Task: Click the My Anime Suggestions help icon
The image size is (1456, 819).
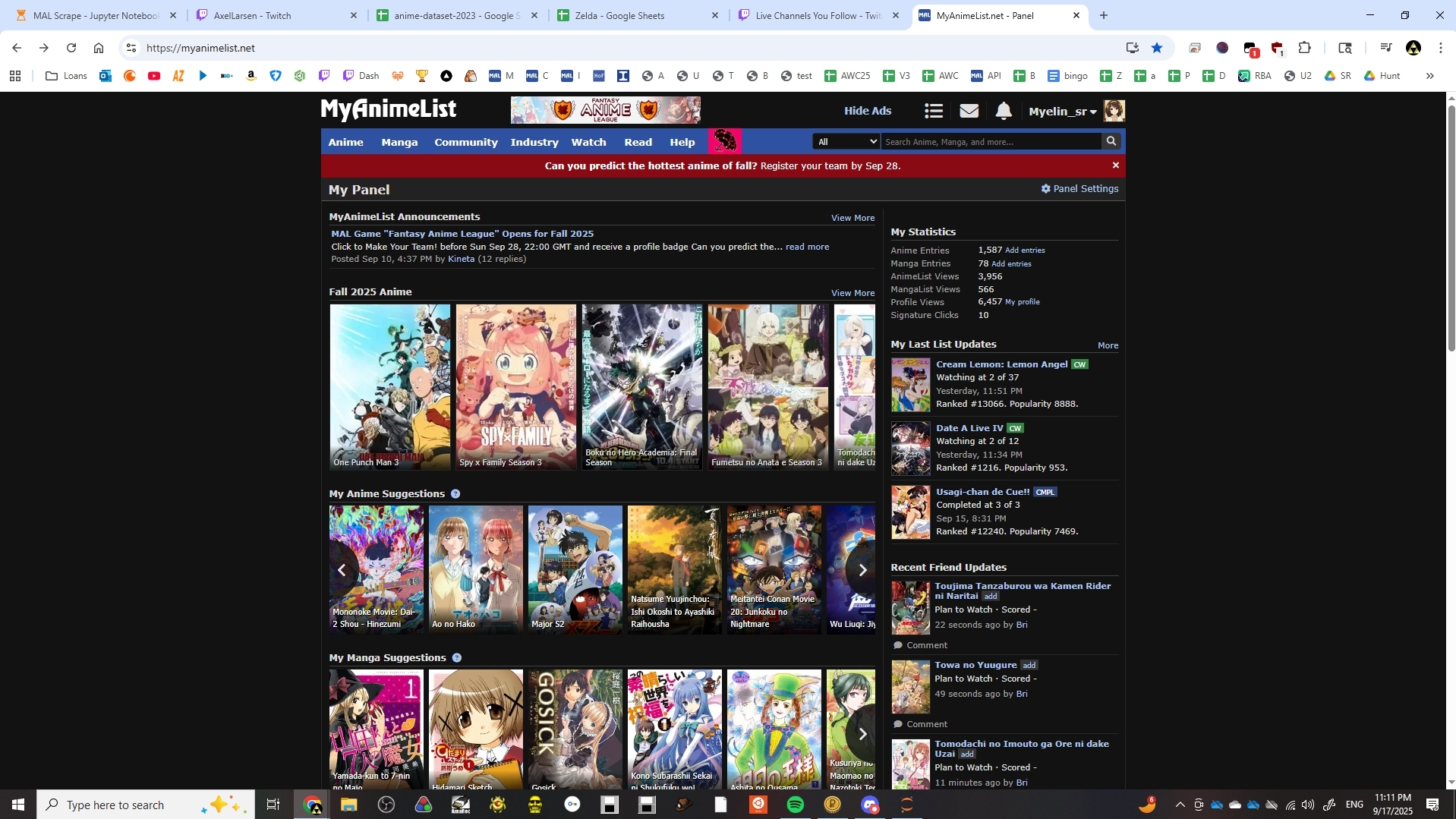Action: [x=455, y=493]
